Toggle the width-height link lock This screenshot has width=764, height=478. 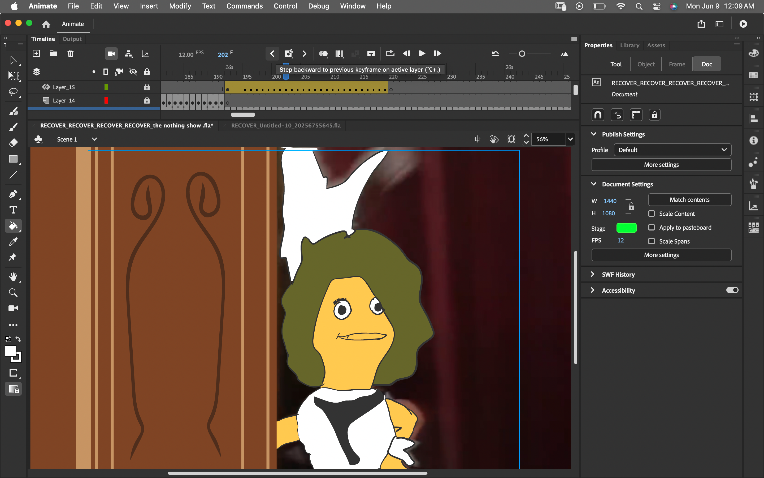tap(631, 207)
